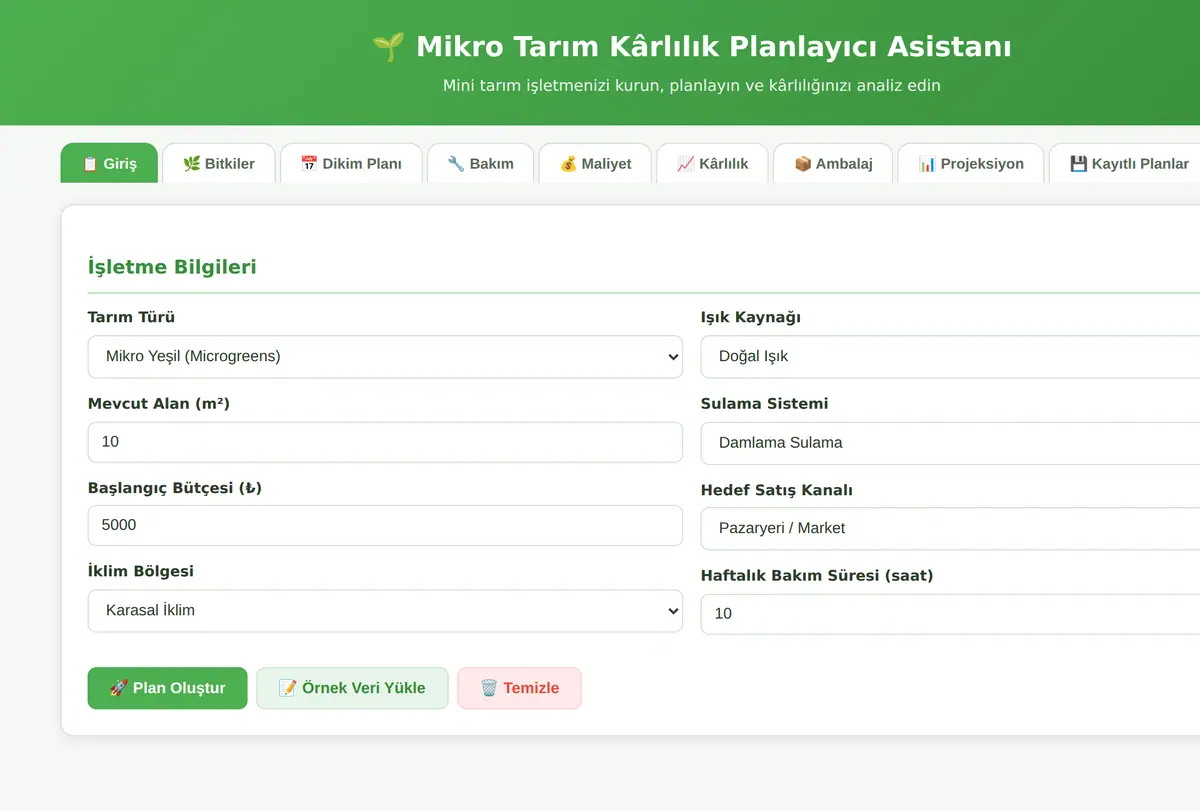Click the Başlangıç Bütçesi (₺) label

click(175, 488)
